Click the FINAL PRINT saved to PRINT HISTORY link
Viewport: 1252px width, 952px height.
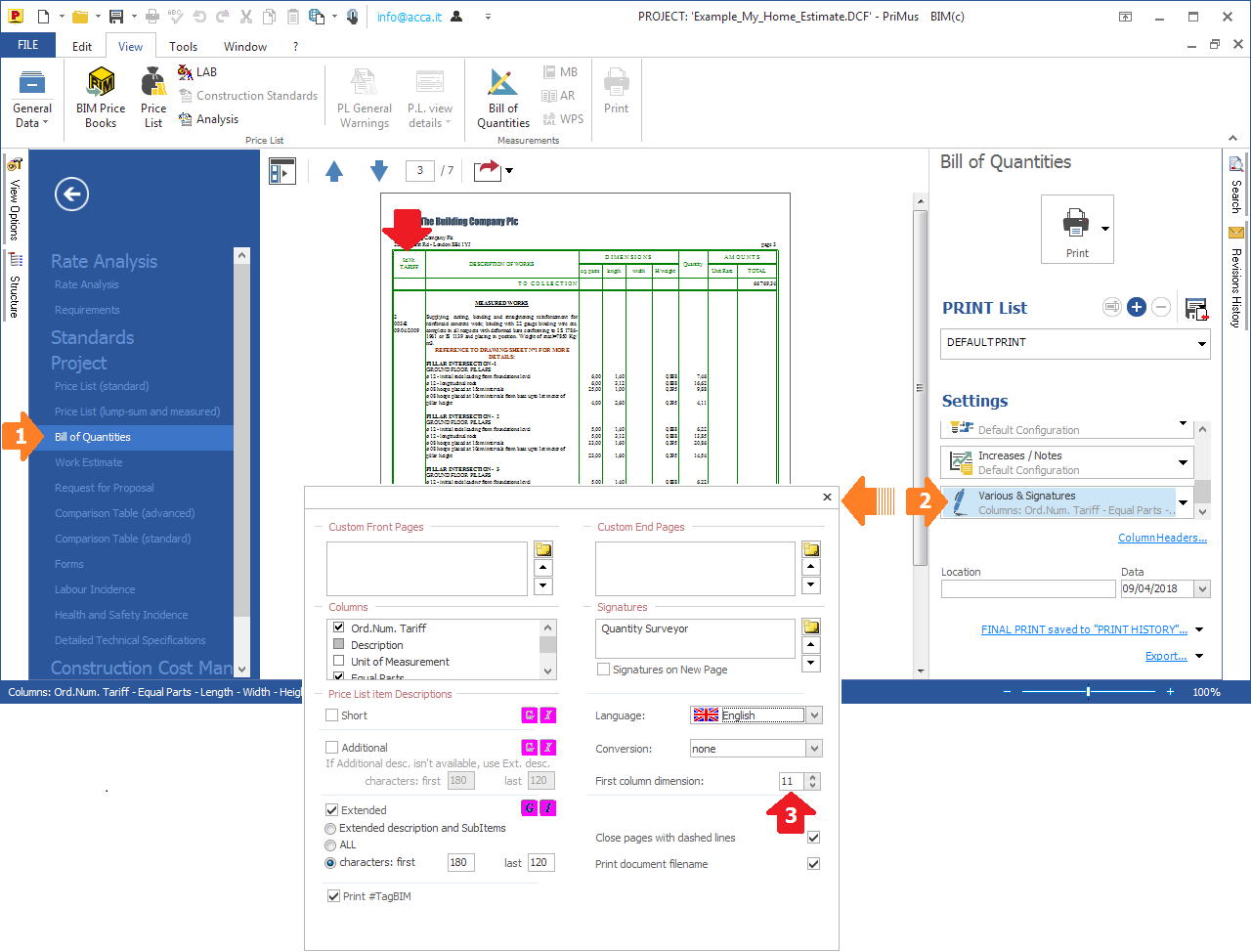[1084, 629]
